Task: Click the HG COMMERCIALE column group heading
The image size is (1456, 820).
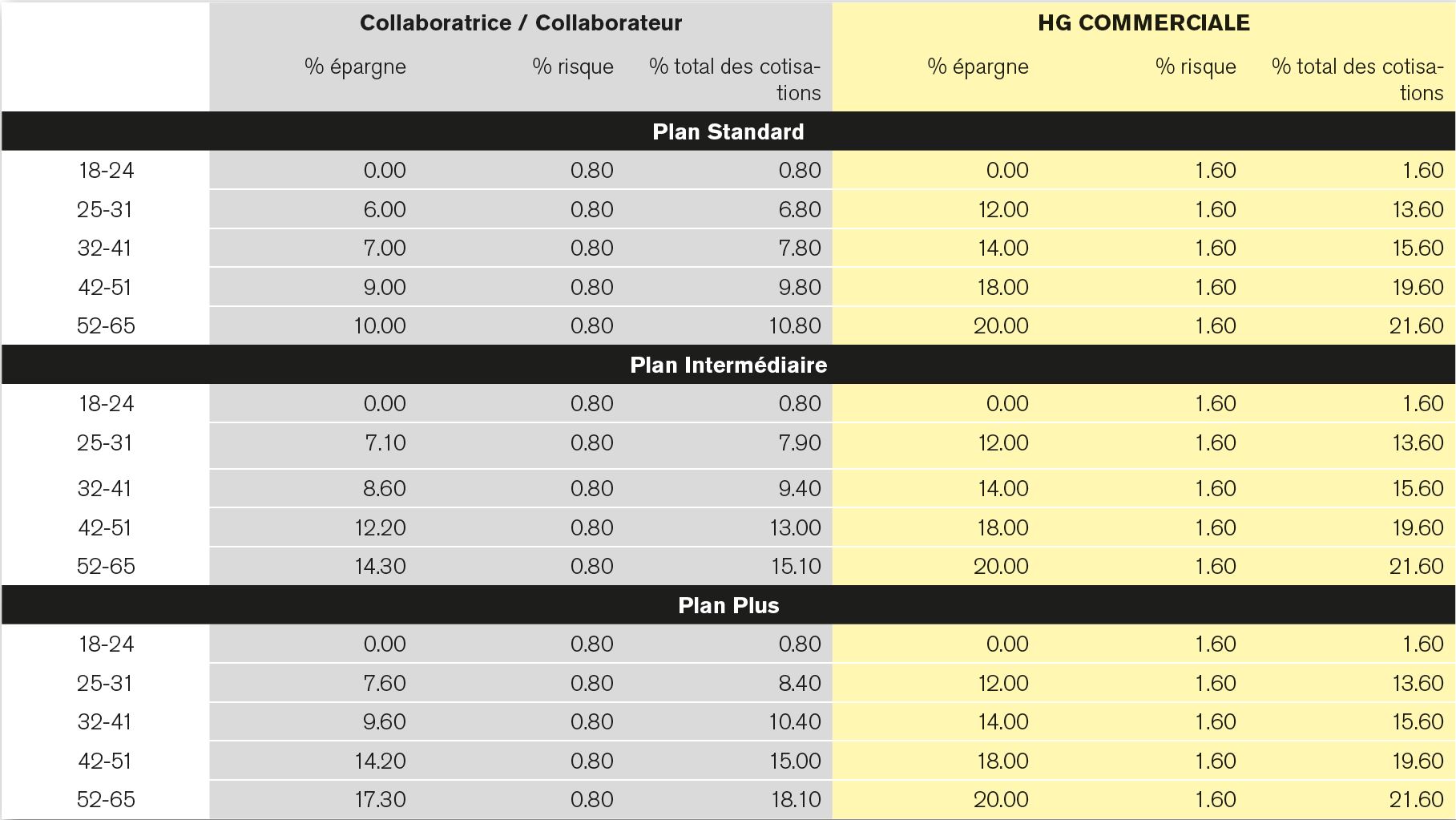Action: pos(1143,22)
